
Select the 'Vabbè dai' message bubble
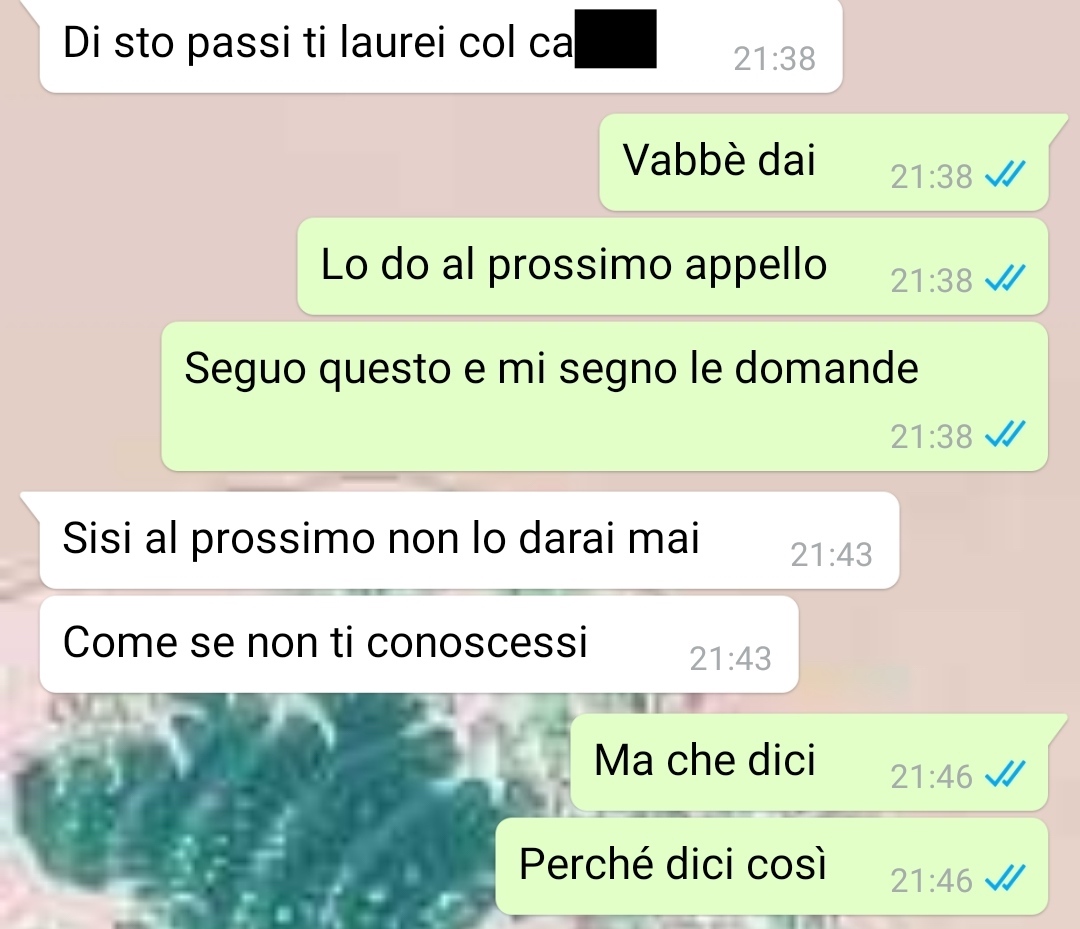pos(824,163)
